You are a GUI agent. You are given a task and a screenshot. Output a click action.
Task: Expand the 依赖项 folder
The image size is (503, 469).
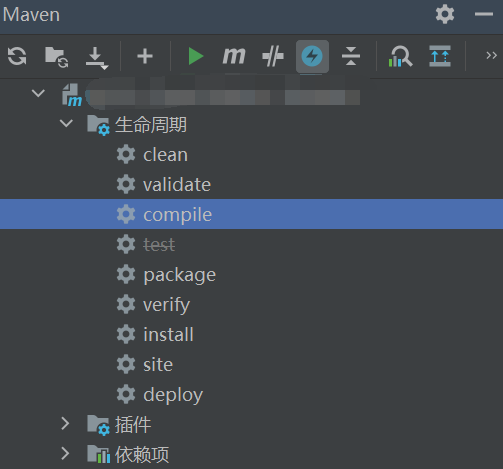(65, 454)
